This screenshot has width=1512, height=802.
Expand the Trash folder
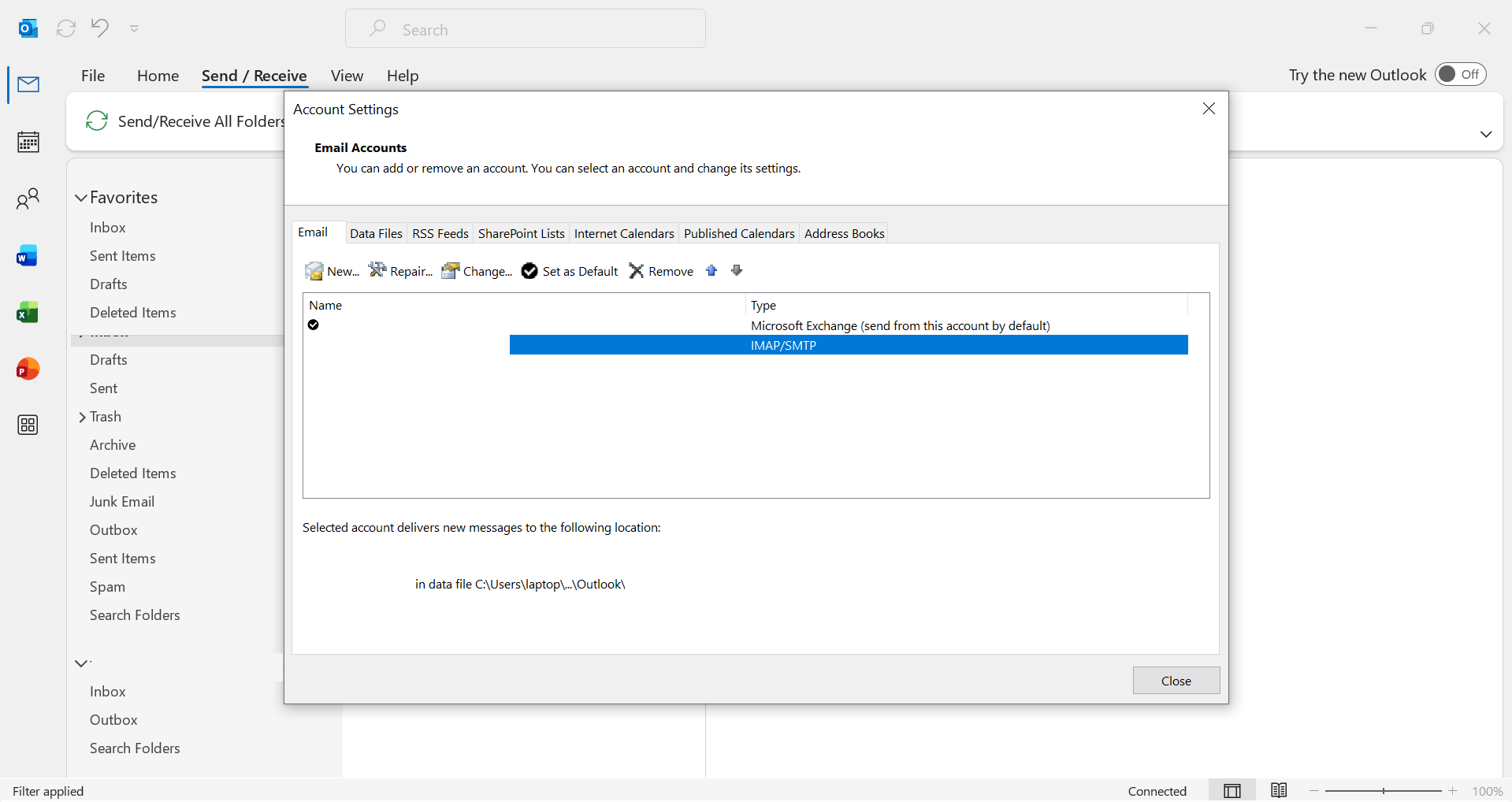click(82, 417)
